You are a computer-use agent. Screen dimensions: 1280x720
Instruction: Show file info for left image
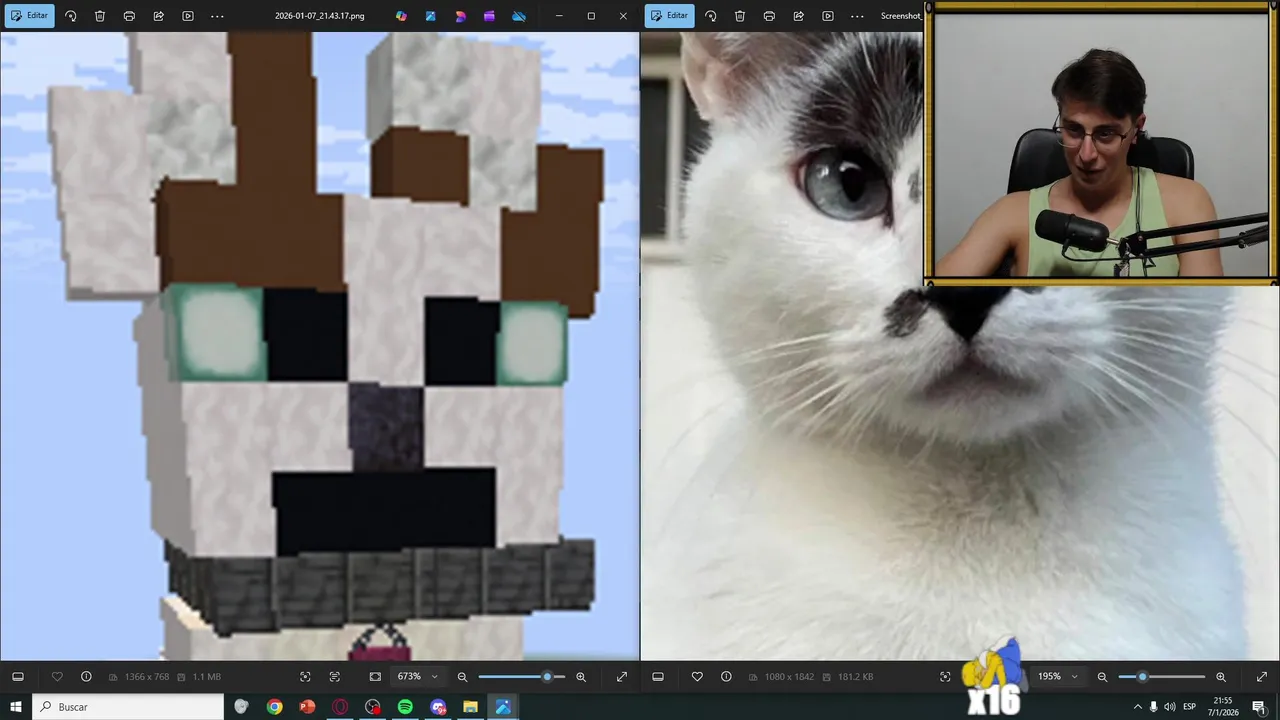86,677
